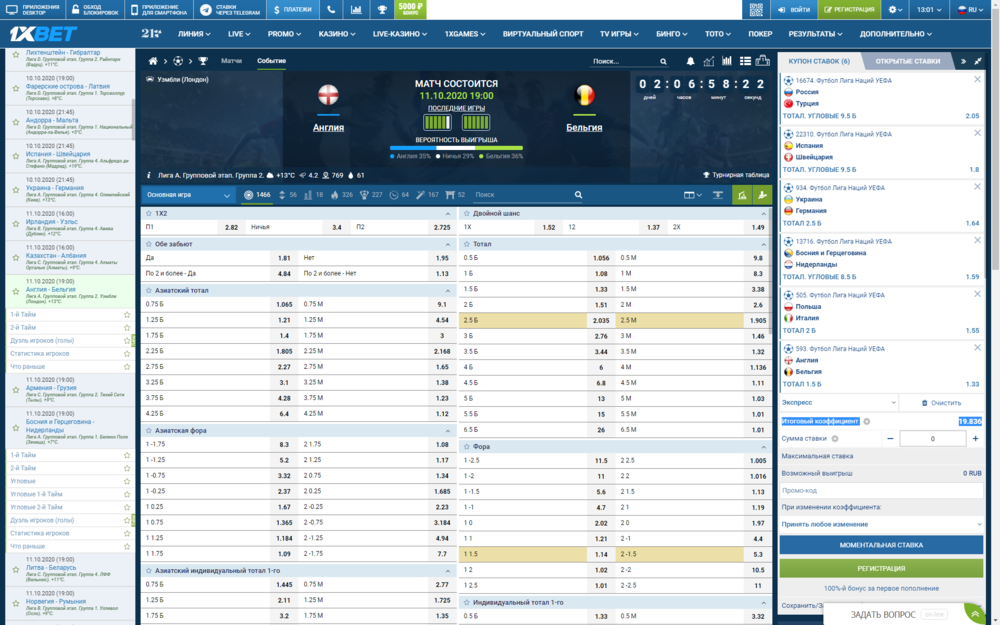Remove the Испания - Швейцария bet from slip
This screenshot has width=1000, height=625.
tap(977, 133)
